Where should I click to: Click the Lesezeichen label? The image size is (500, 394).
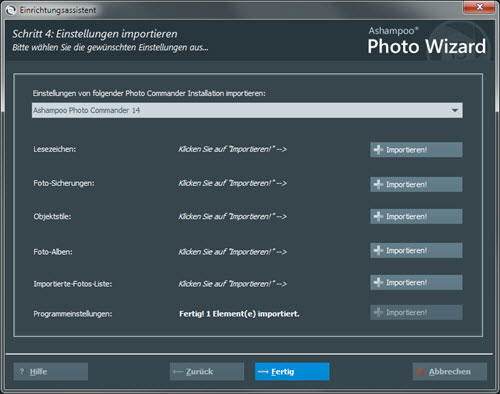55,149
